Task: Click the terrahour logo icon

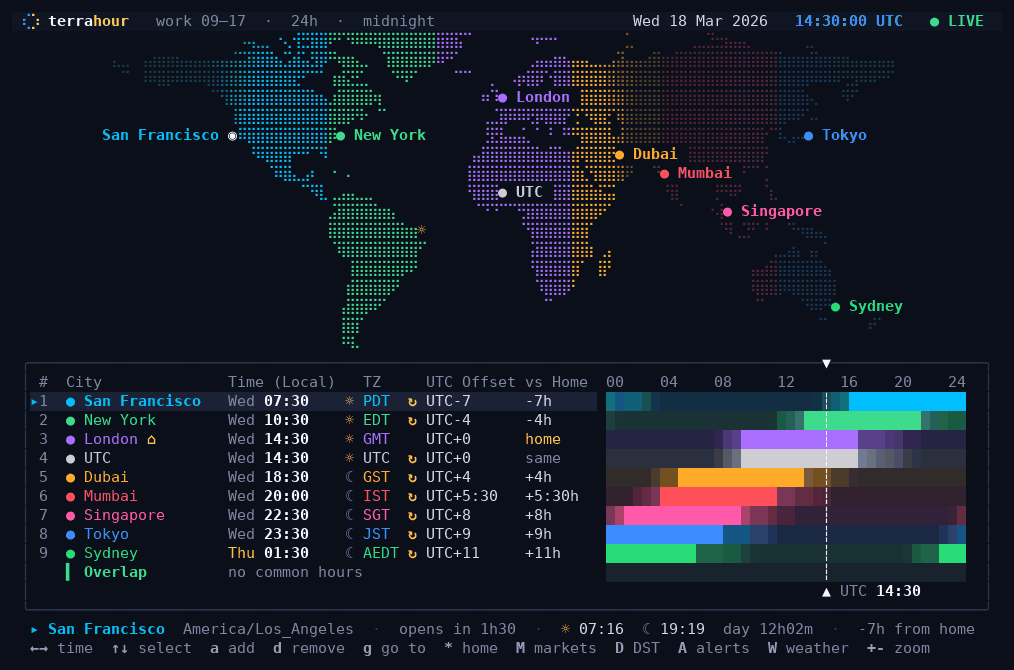Action: [31, 21]
